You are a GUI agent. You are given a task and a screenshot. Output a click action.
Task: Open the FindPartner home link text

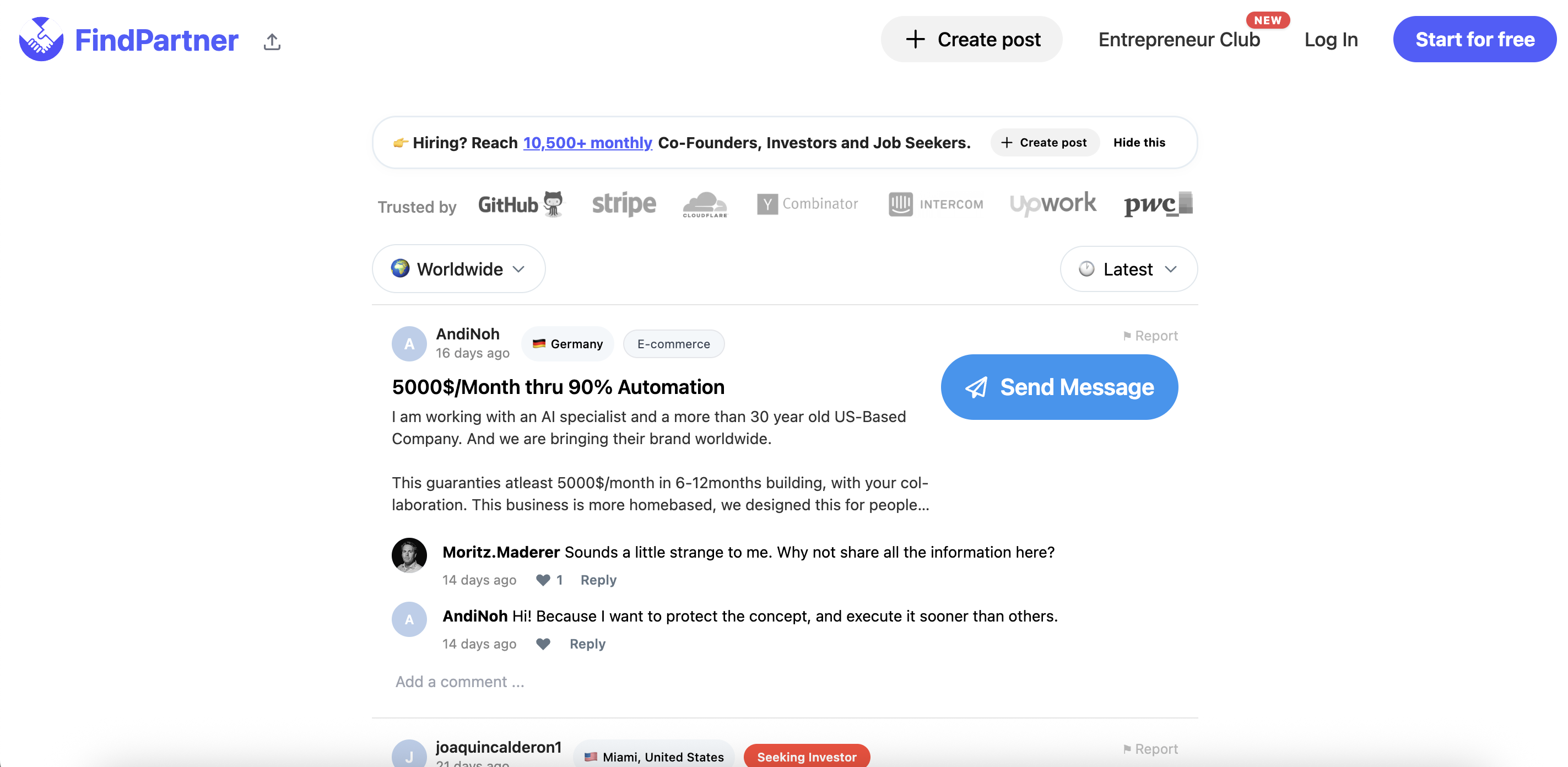[156, 40]
